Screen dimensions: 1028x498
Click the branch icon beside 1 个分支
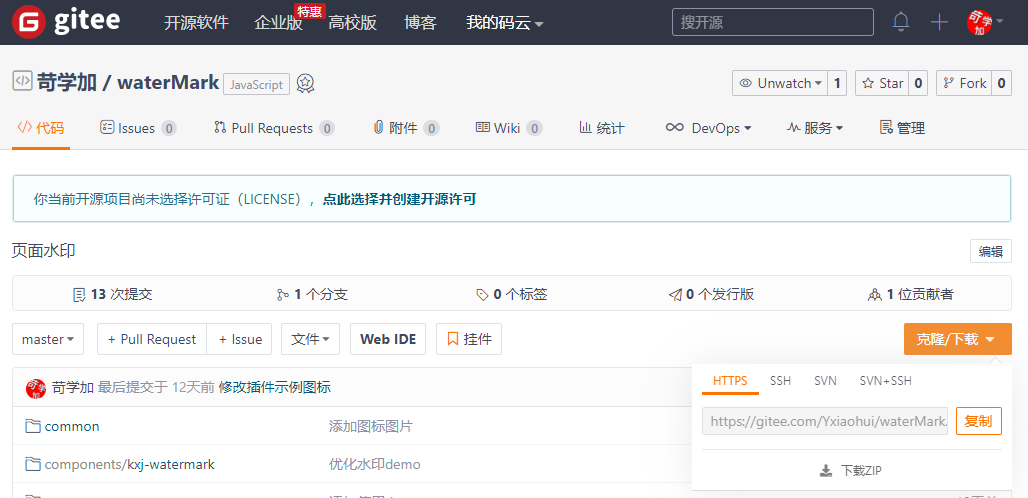pos(283,295)
